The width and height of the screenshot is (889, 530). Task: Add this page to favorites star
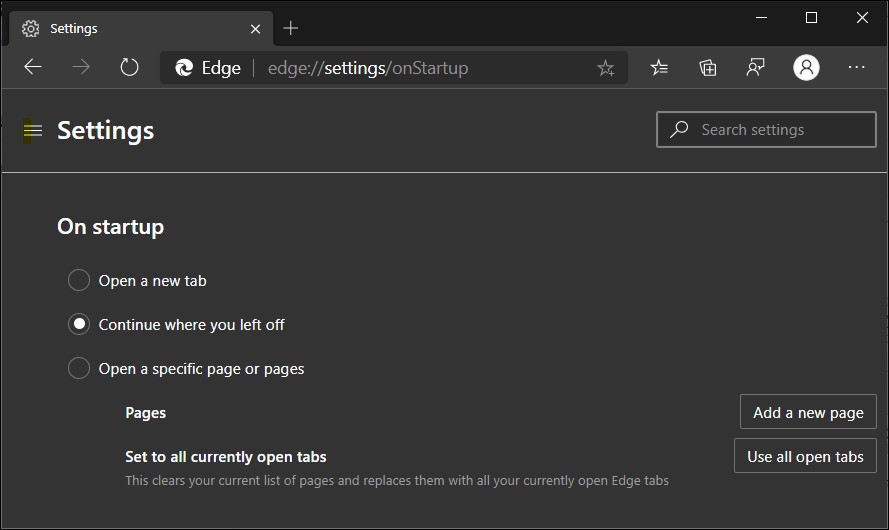[x=605, y=68]
